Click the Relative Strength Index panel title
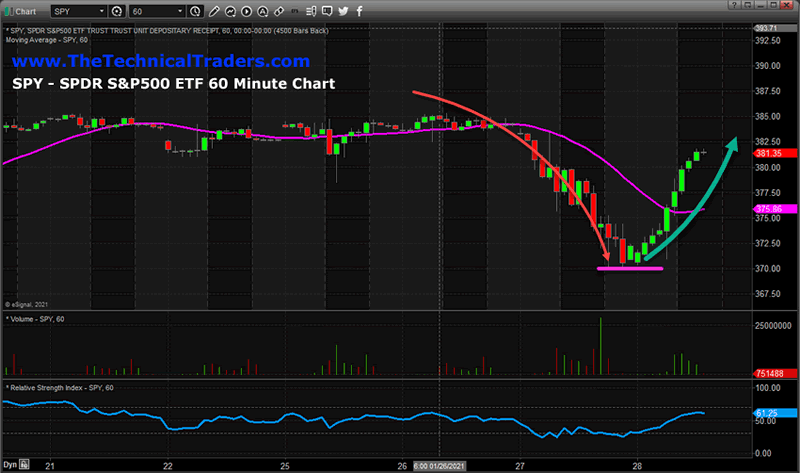800x473 pixels. pyautogui.click(x=60, y=386)
